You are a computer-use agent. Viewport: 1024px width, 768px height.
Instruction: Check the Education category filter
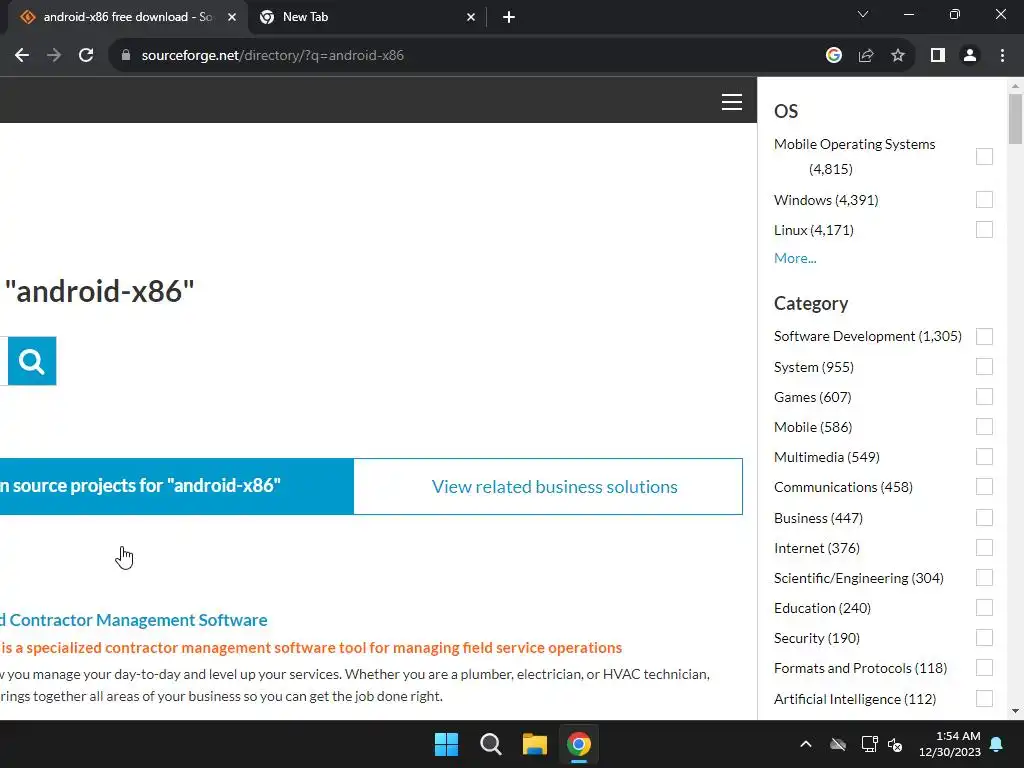coord(984,608)
